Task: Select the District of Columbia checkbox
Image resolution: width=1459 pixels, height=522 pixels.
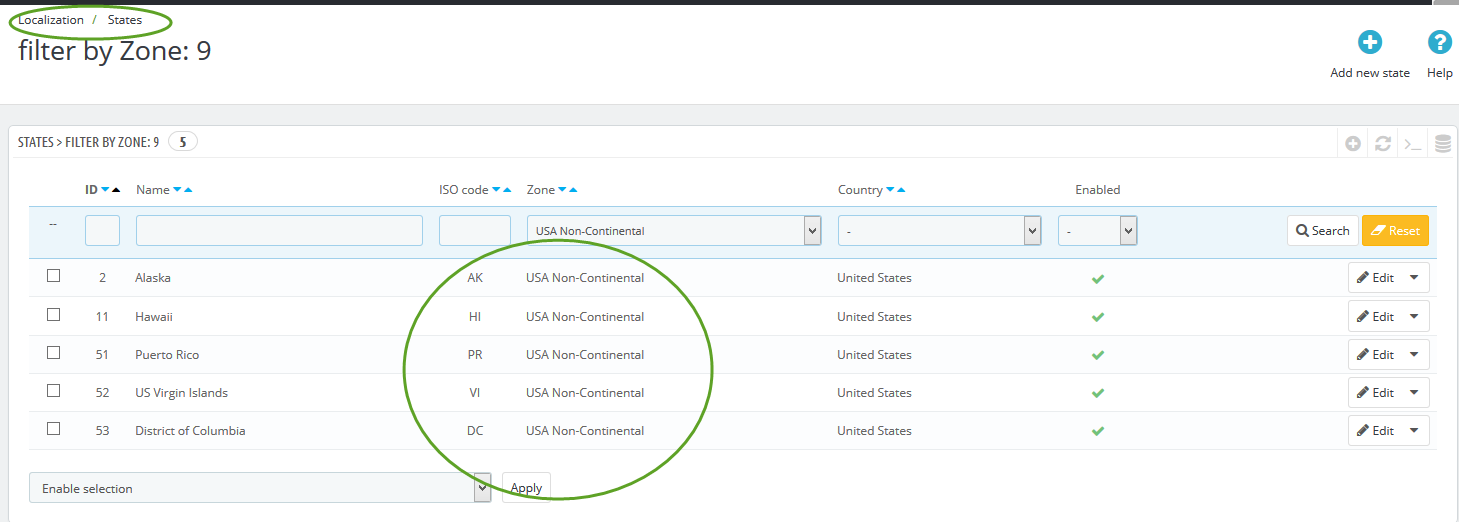Action: [x=54, y=428]
